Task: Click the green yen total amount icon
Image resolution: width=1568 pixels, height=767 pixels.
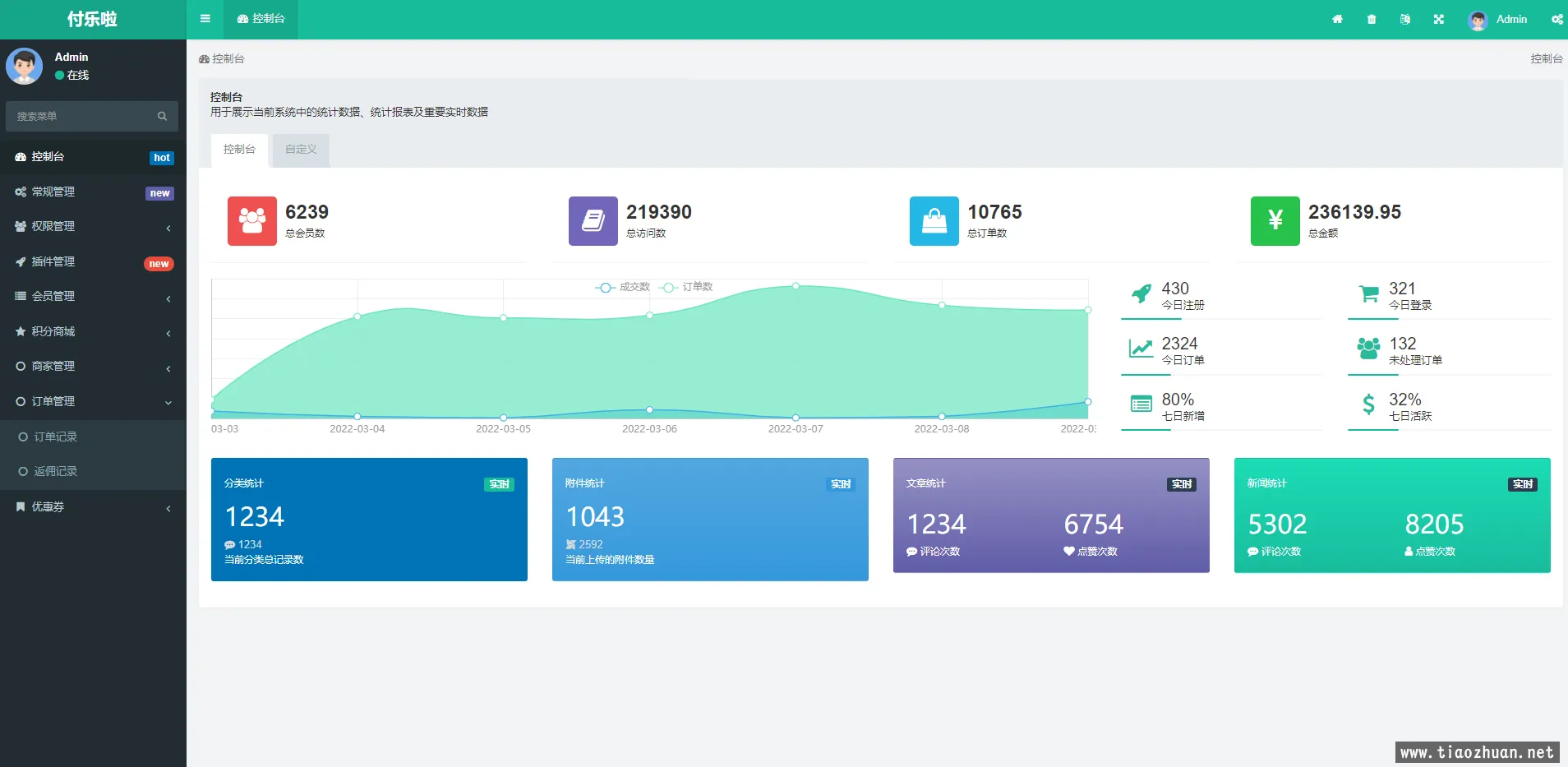Action: pyautogui.click(x=1275, y=220)
